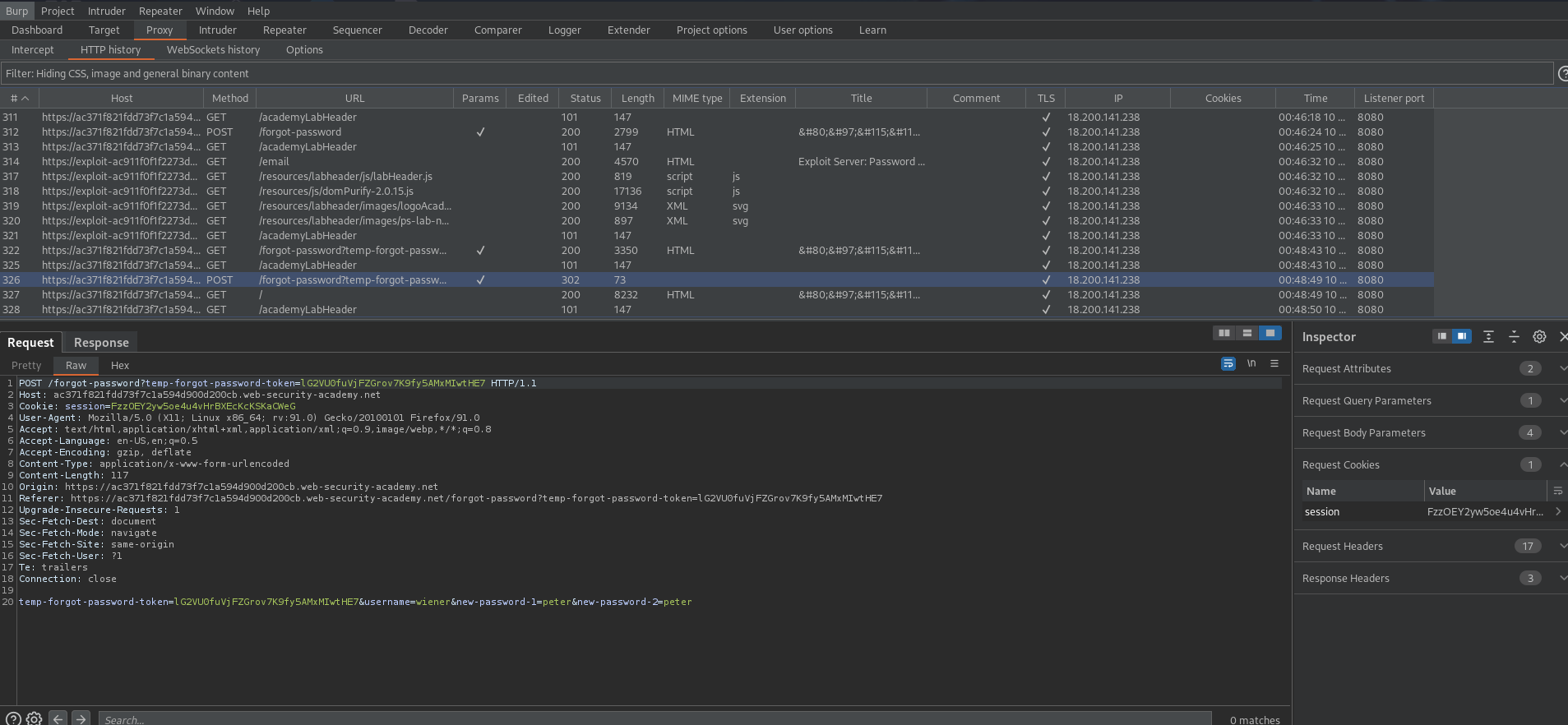
Task: Switch to the Target tab
Action: 104,30
